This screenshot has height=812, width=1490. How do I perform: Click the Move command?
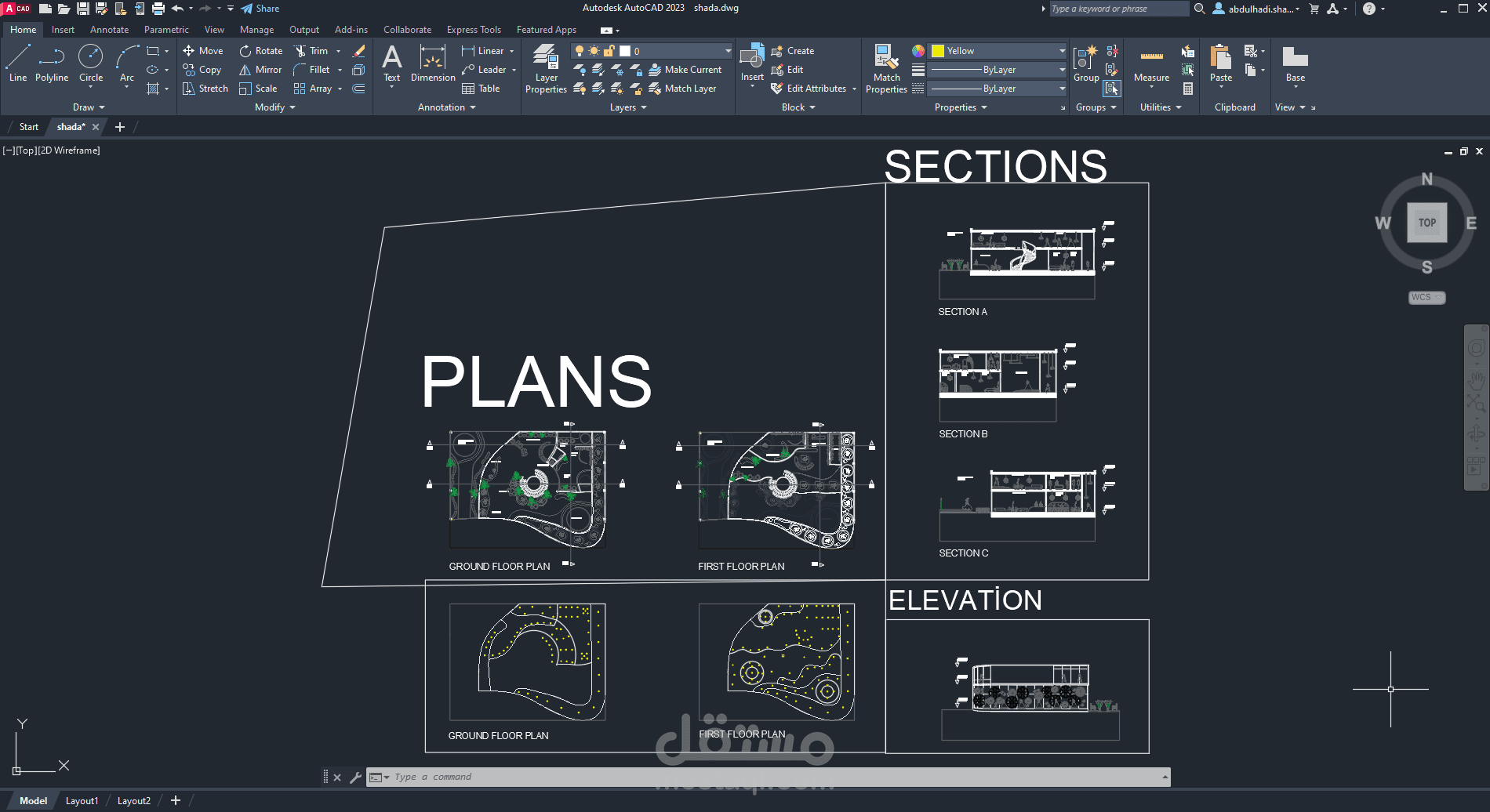tap(203, 51)
